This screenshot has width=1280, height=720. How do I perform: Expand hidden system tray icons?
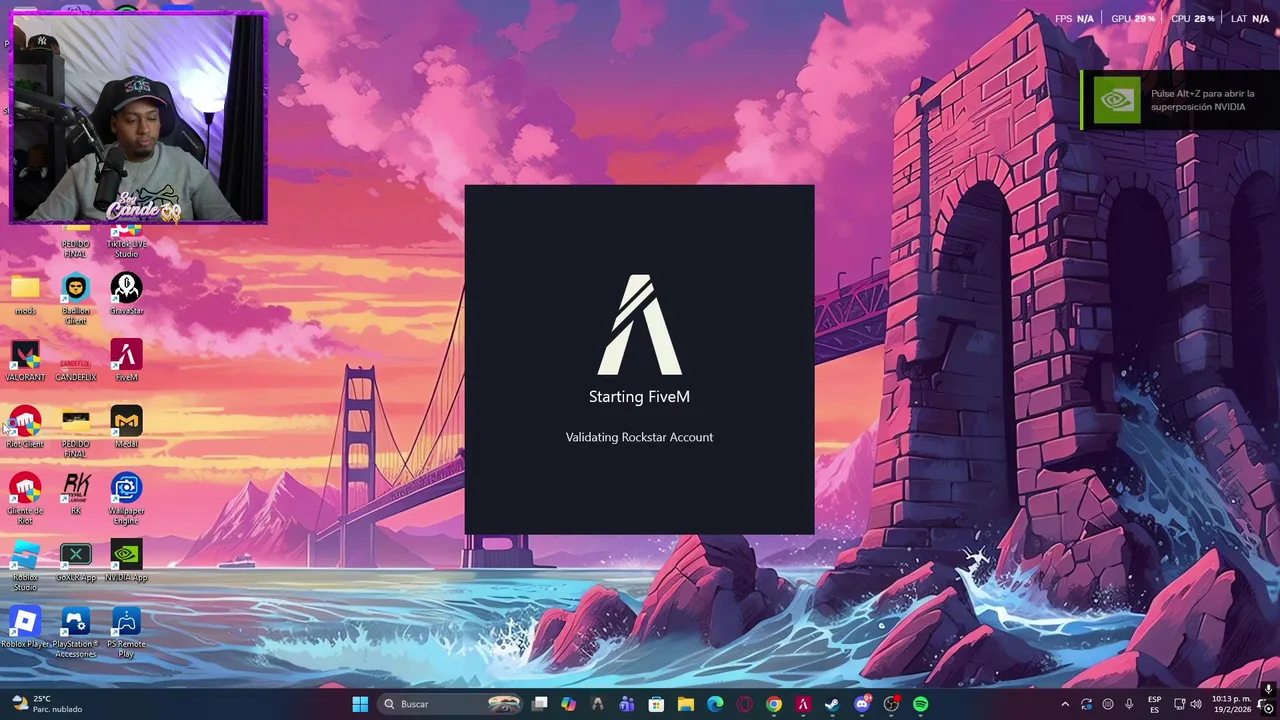click(x=1064, y=704)
